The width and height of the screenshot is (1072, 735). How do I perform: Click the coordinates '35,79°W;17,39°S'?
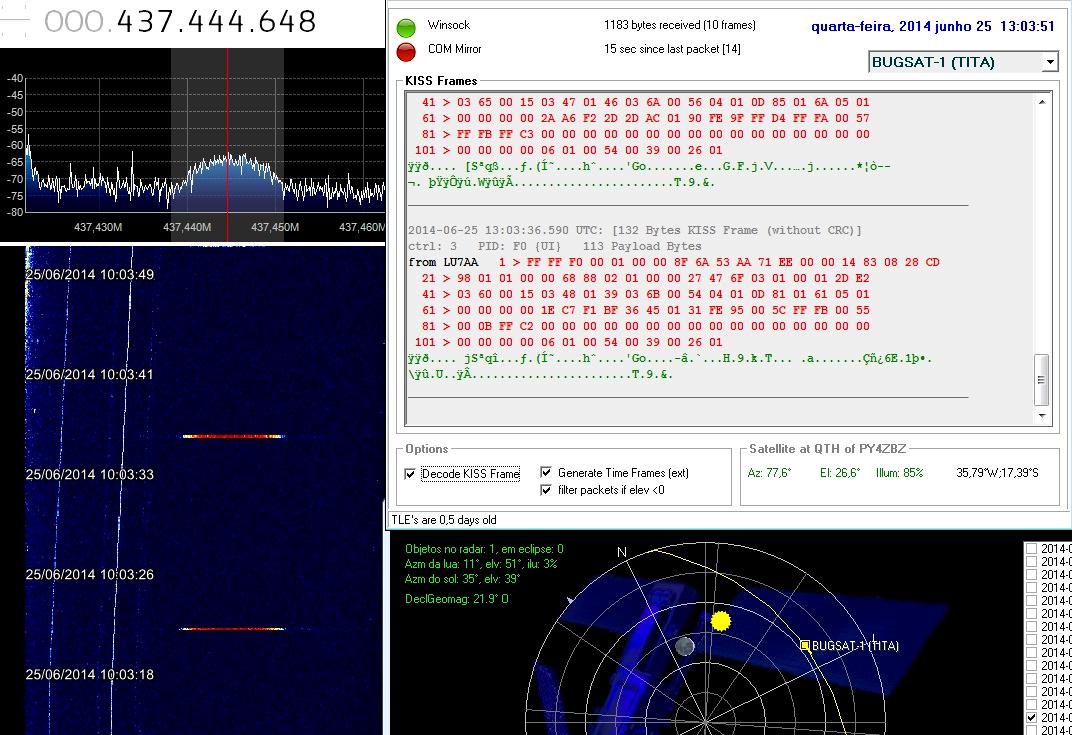tap(997, 473)
